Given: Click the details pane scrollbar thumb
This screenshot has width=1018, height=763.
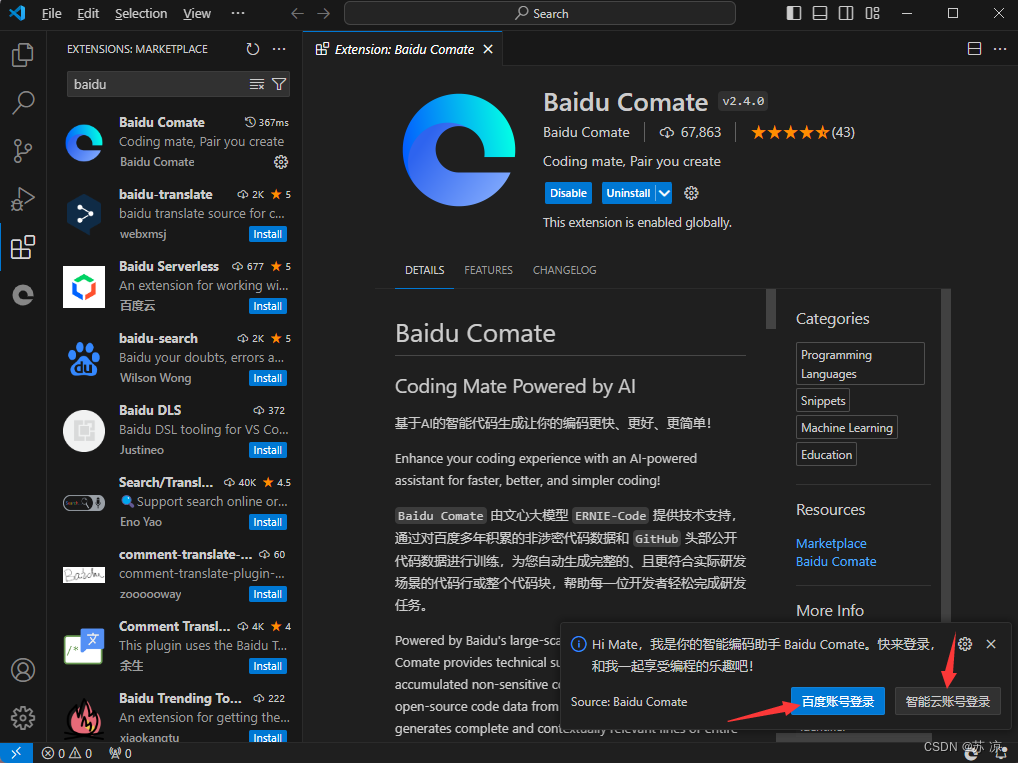Looking at the screenshot, I should (x=771, y=309).
